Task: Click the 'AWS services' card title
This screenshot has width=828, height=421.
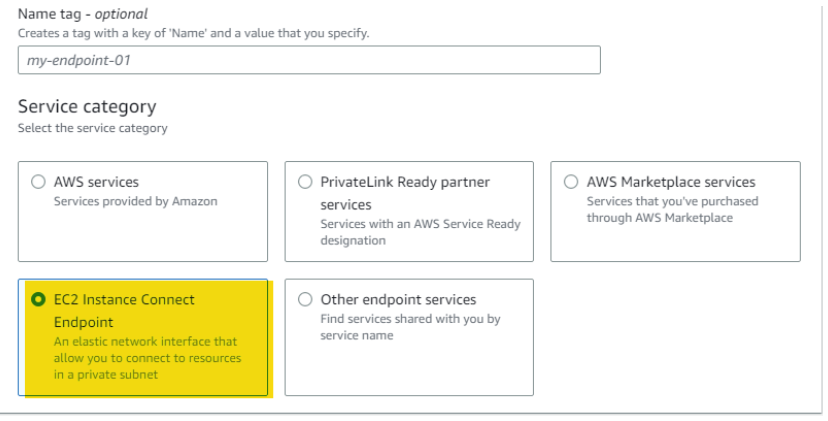Action: [97, 182]
